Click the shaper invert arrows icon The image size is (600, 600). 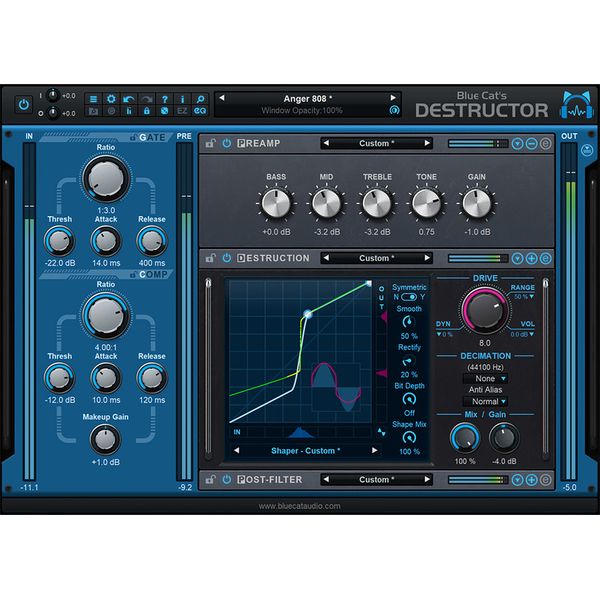(382, 432)
